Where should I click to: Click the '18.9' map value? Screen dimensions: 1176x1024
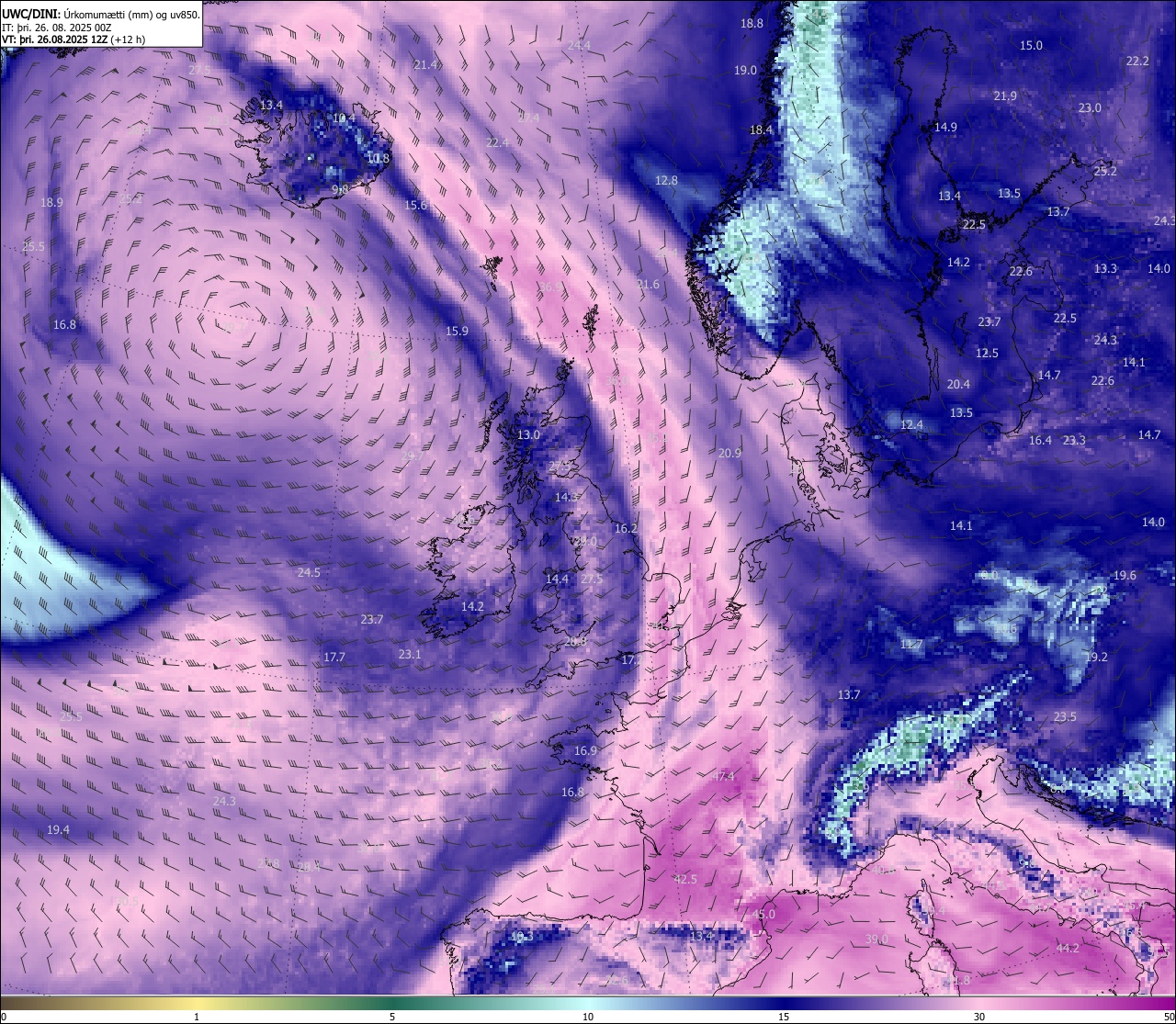click(x=51, y=203)
